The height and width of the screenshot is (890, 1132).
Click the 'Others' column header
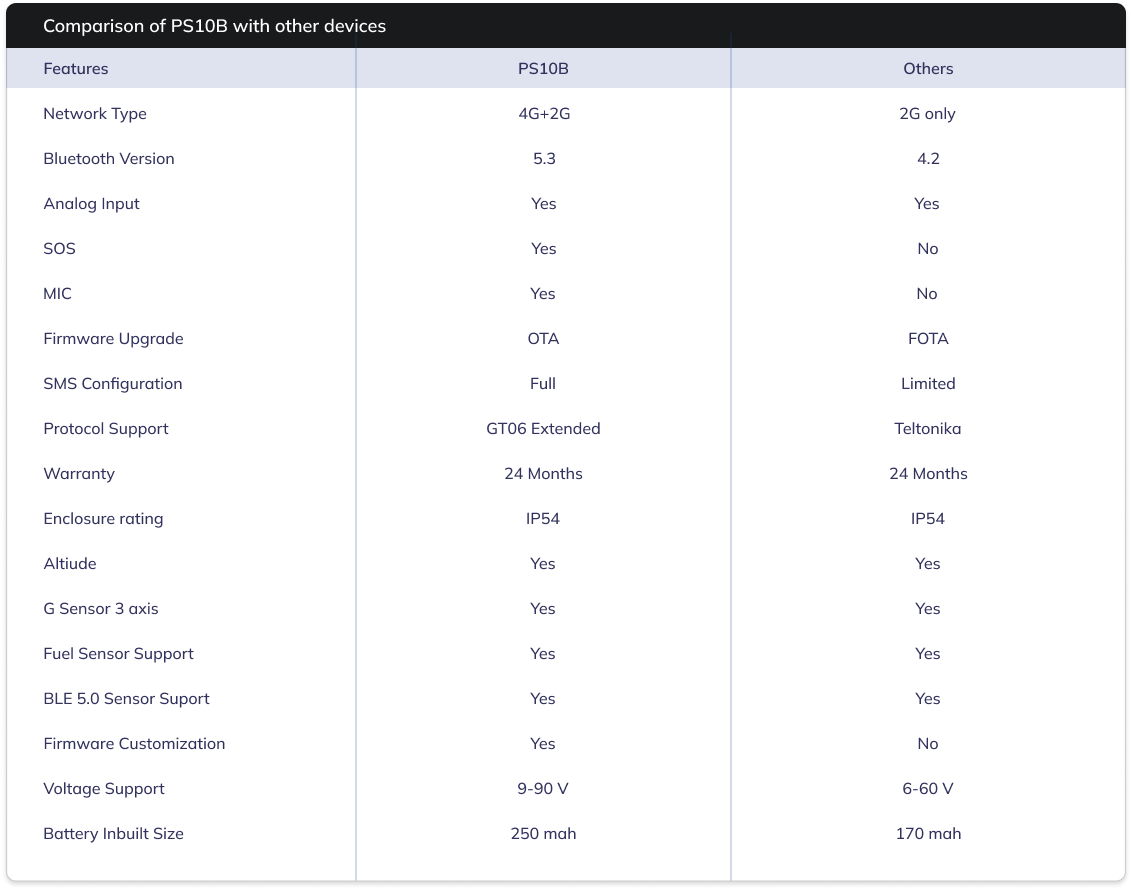coord(928,69)
